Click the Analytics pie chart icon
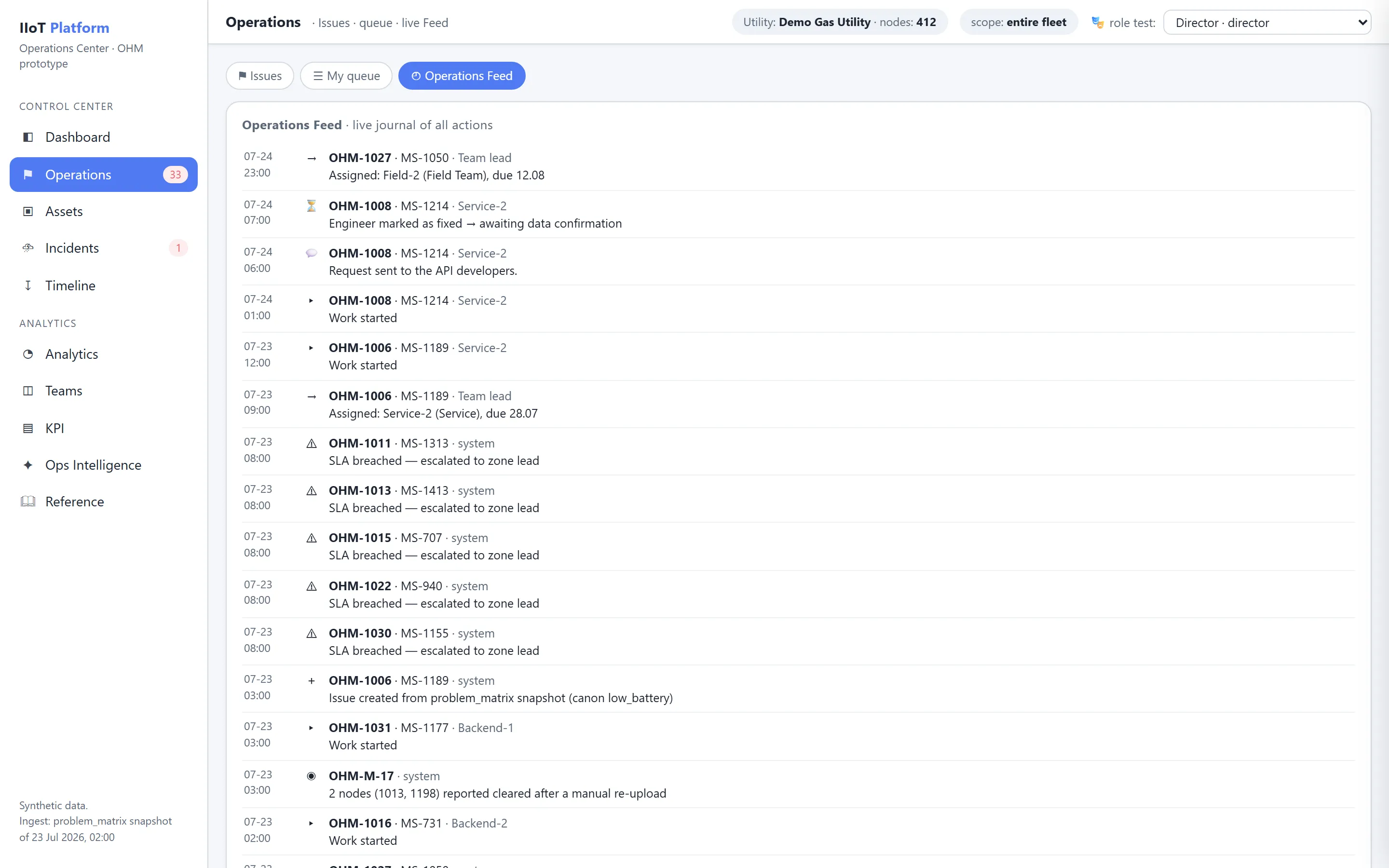Screen dimensions: 1389x868 27,354
